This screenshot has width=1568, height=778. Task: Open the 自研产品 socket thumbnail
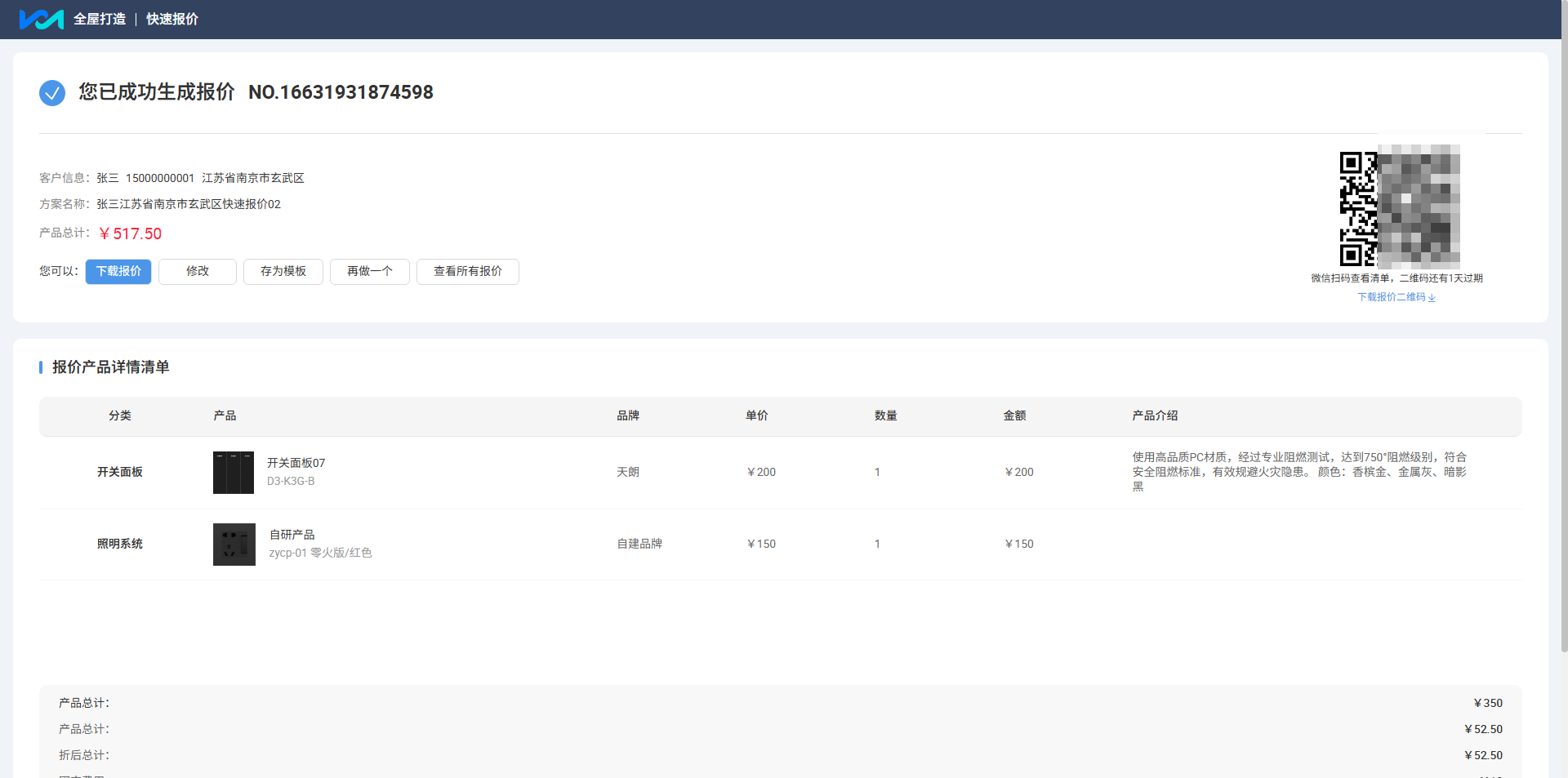point(234,545)
